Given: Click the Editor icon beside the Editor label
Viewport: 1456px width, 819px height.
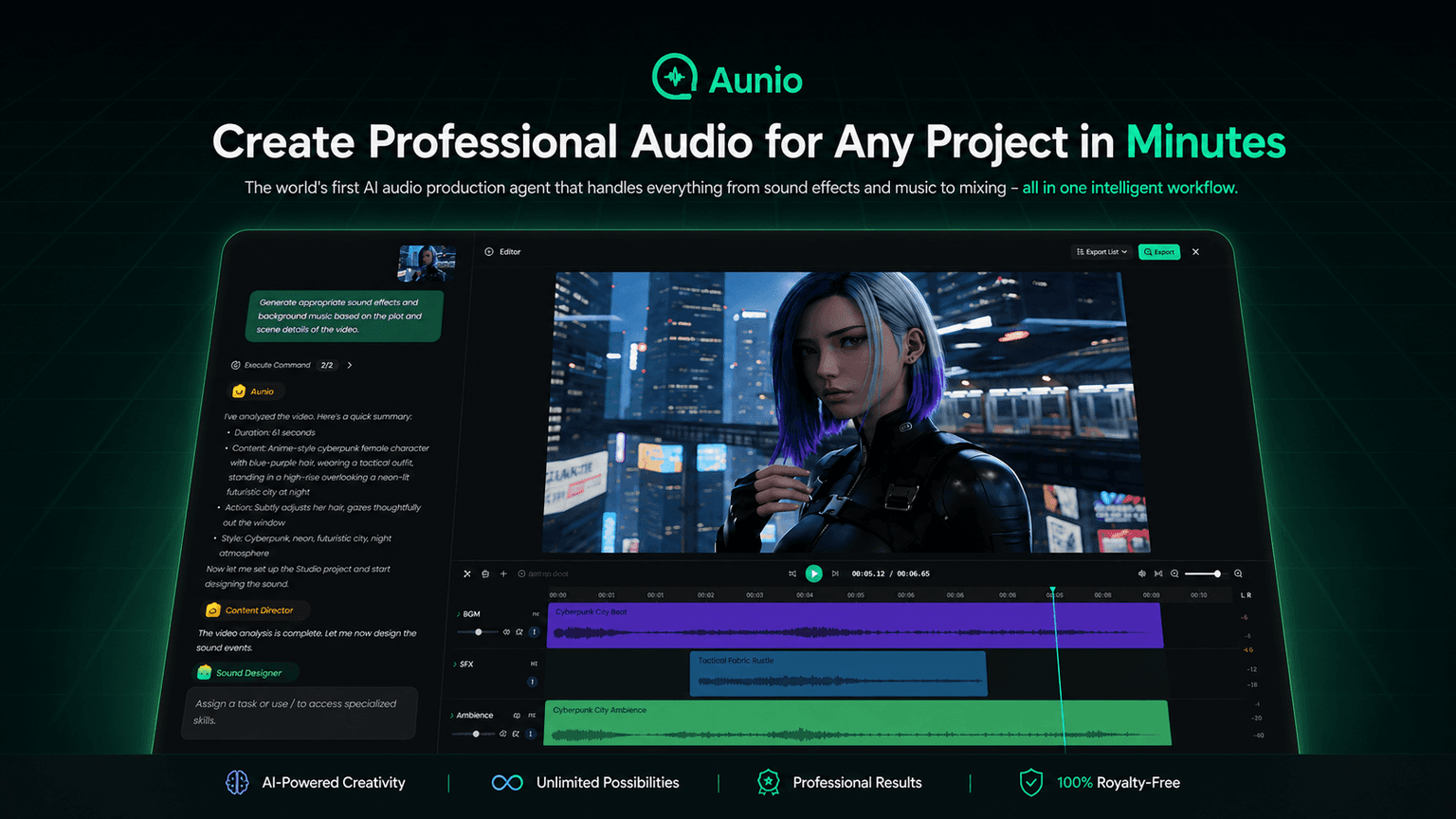Looking at the screenshot, I should (x=489, y=252).
